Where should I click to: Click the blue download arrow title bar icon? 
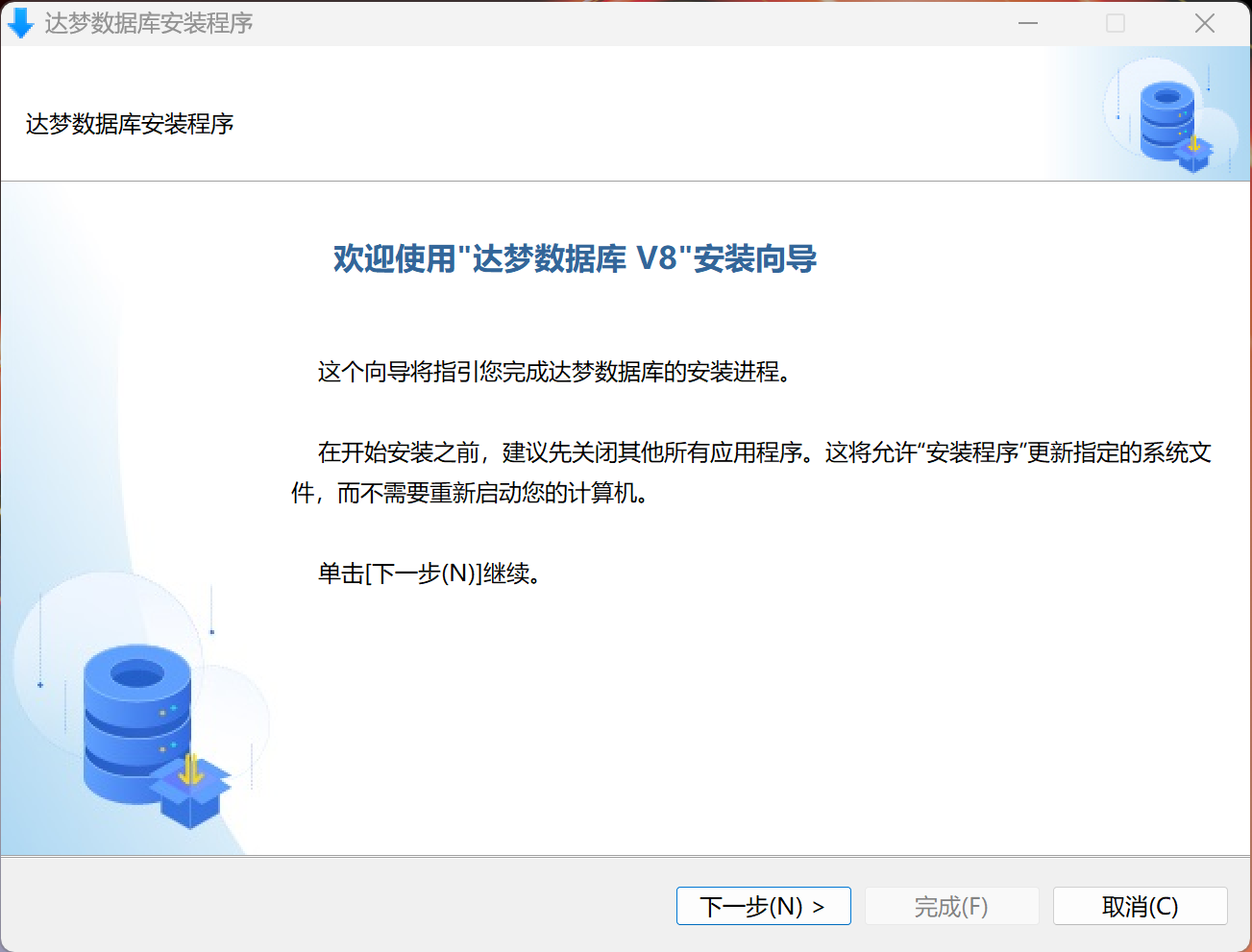[x=20, y=23]
